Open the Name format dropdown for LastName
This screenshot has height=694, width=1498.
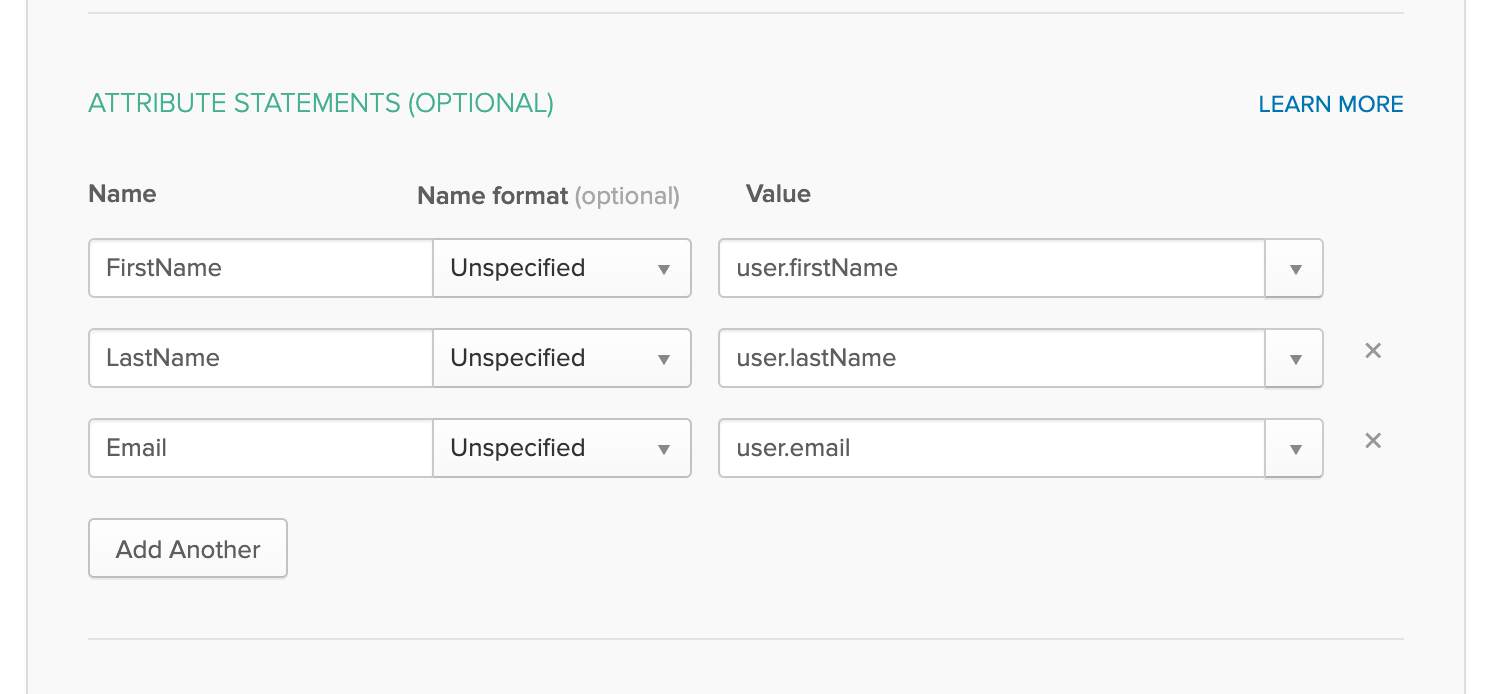[x=561, y=358]
